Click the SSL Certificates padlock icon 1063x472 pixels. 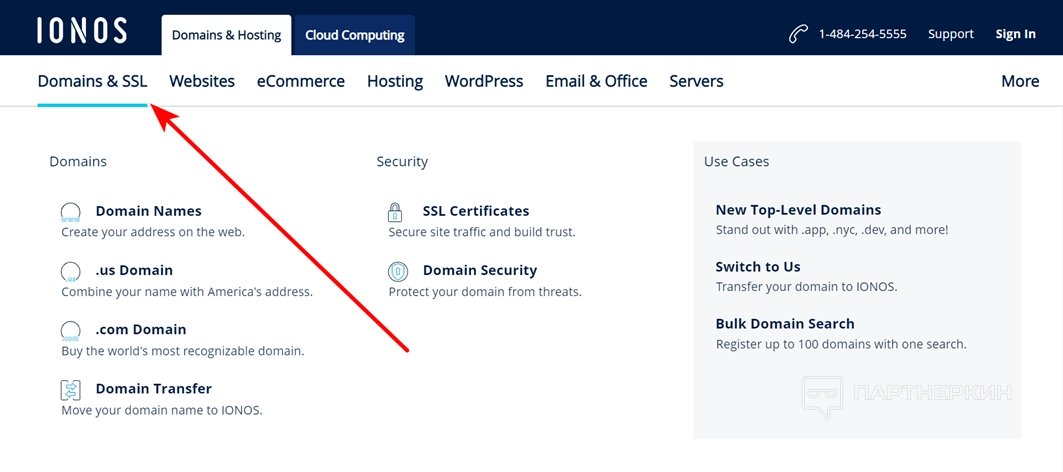pos(395,212)
